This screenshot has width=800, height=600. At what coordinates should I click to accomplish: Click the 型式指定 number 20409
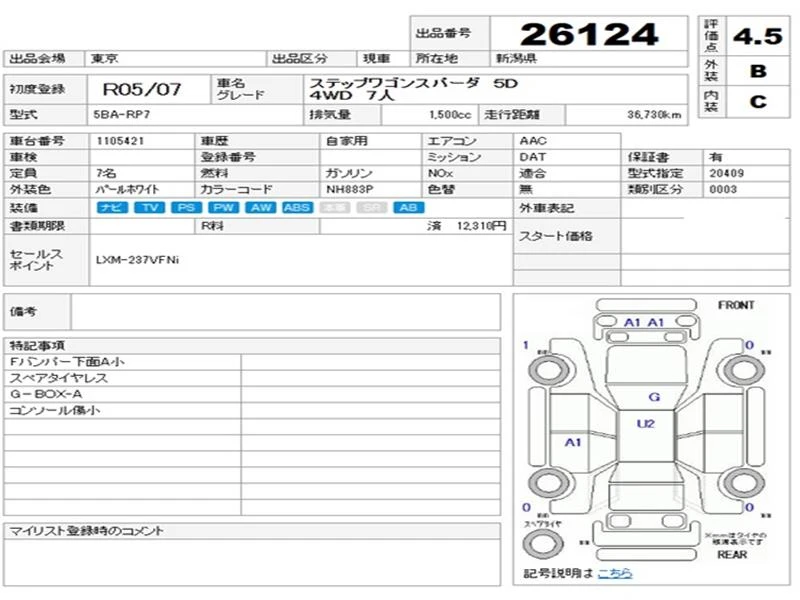click(x=726, y=173)
